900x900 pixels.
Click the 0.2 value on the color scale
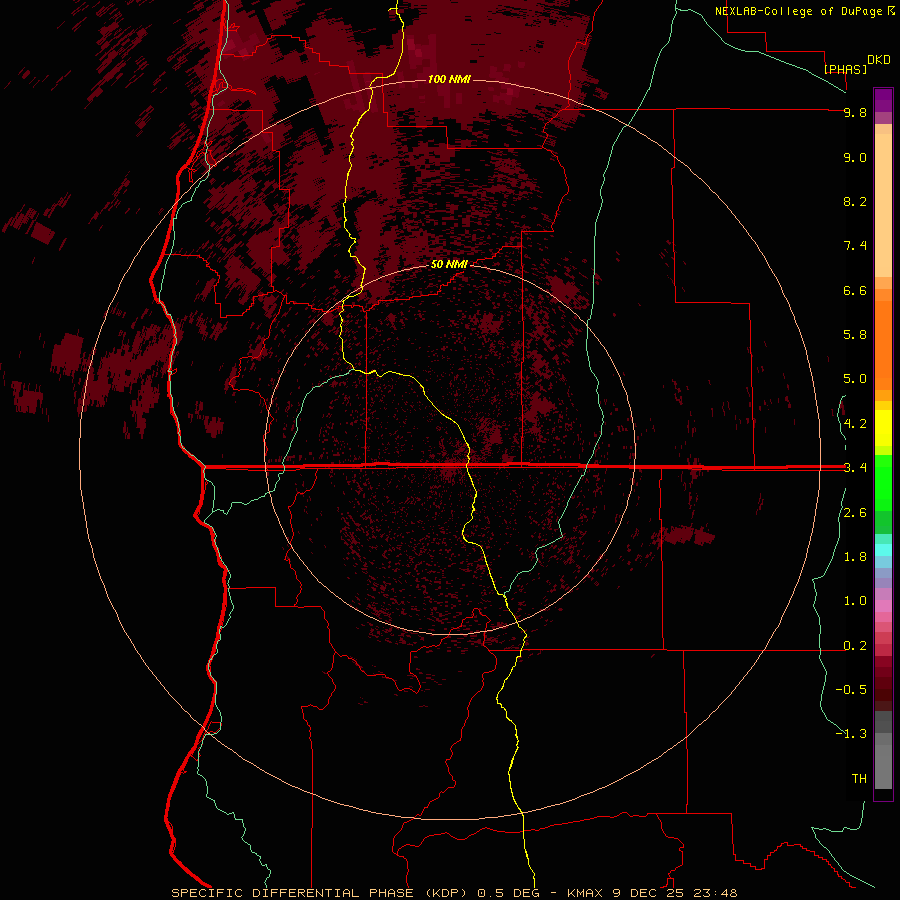pos(855,646)
